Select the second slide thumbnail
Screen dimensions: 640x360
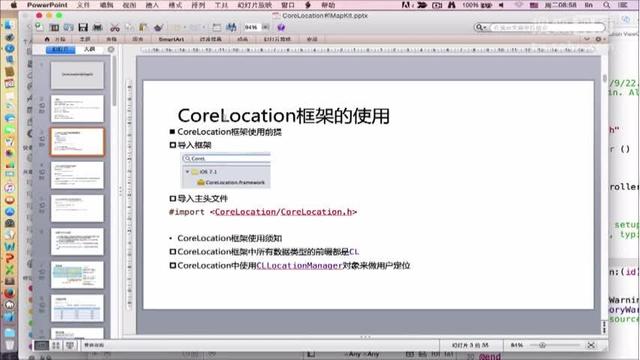[x=77, y=109]
